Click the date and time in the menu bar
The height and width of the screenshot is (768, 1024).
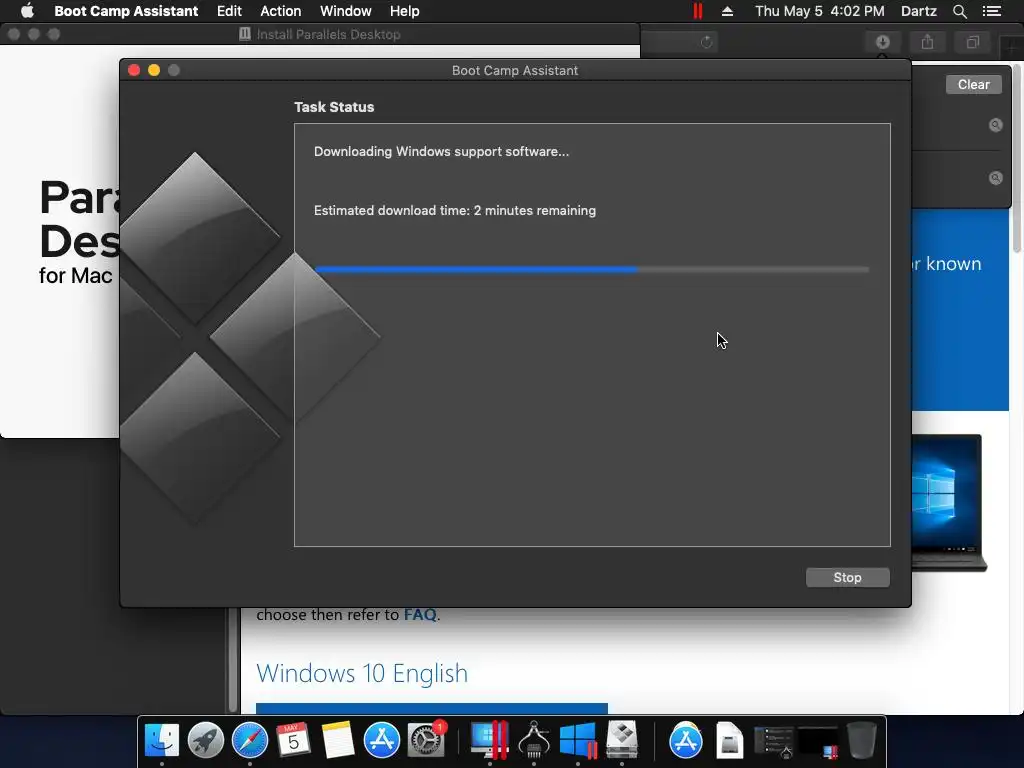click(x=820, y=11)
